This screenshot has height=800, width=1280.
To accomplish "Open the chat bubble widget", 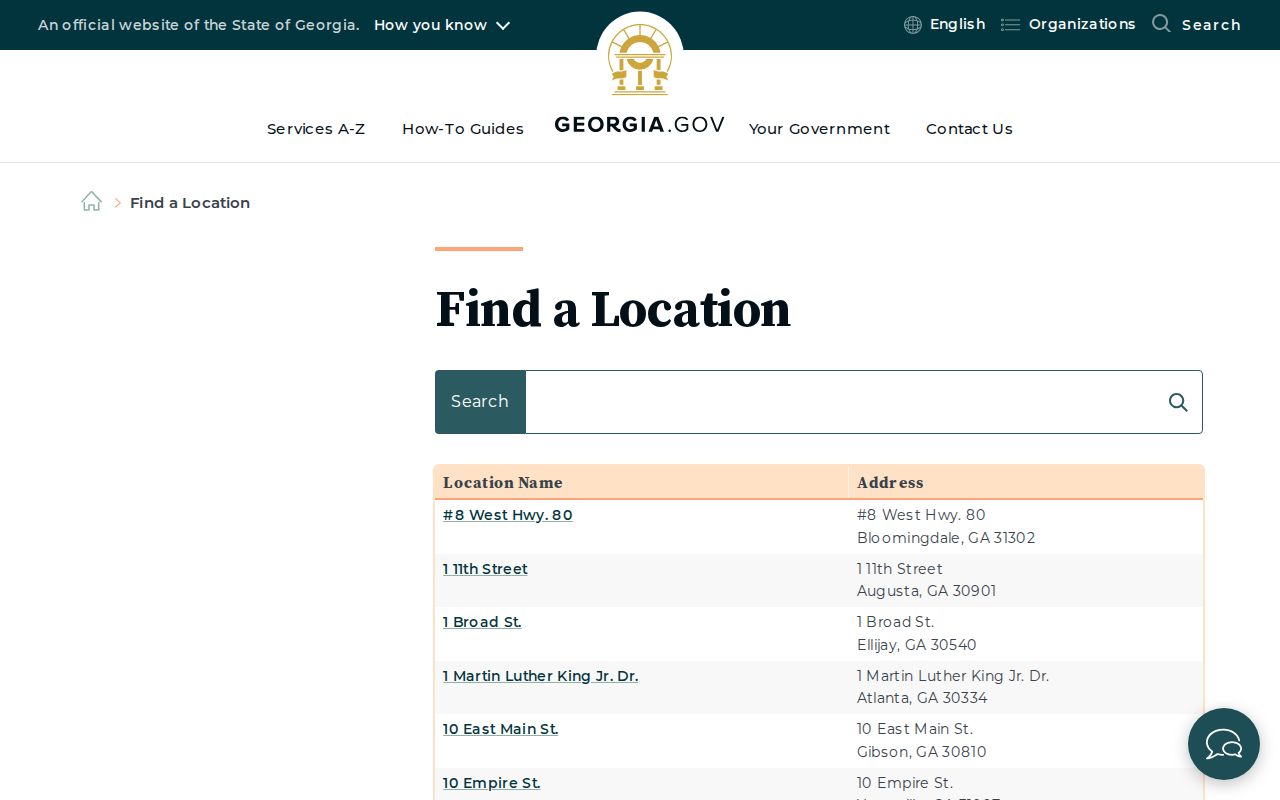I will tap(1224, 744).
